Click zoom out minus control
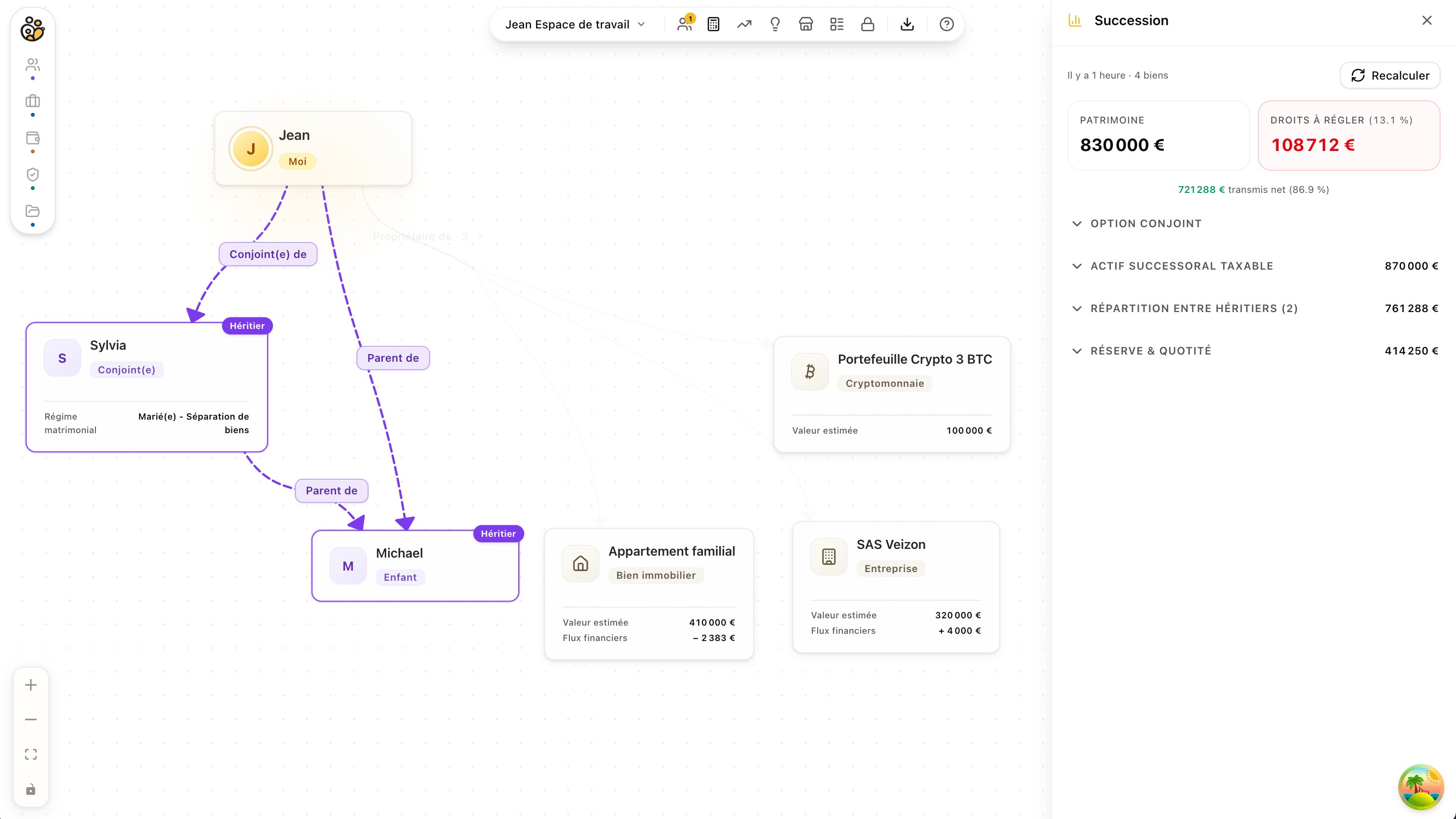The width and height of the screenshot is (1456, 819). [x=30, y=719]
